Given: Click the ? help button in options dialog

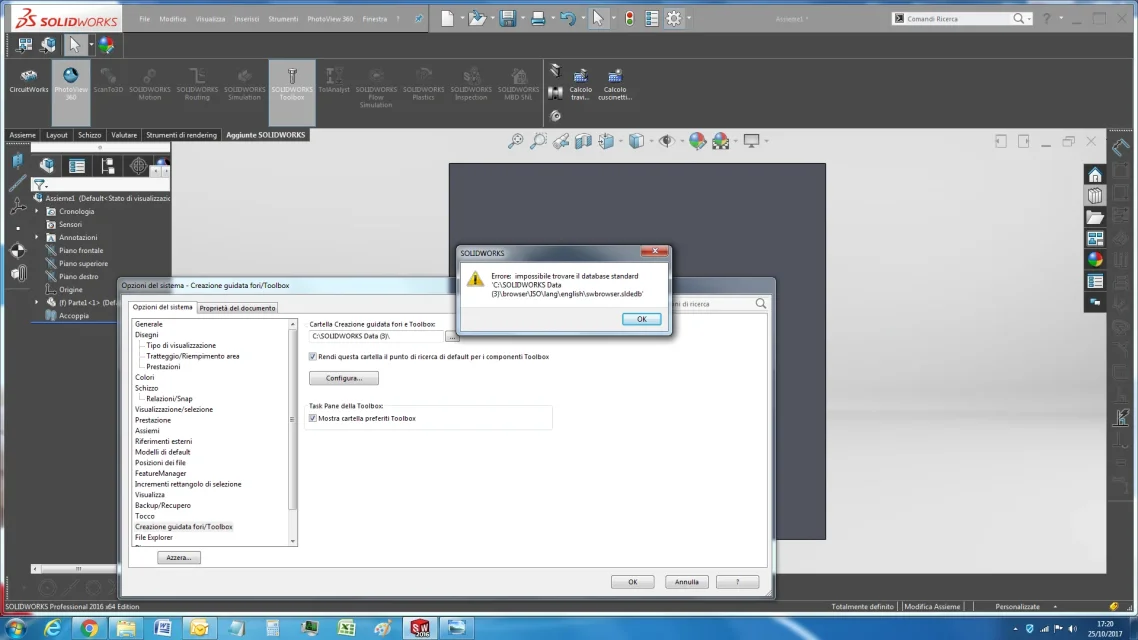Looking at the screenshot, I should point(737,582).
